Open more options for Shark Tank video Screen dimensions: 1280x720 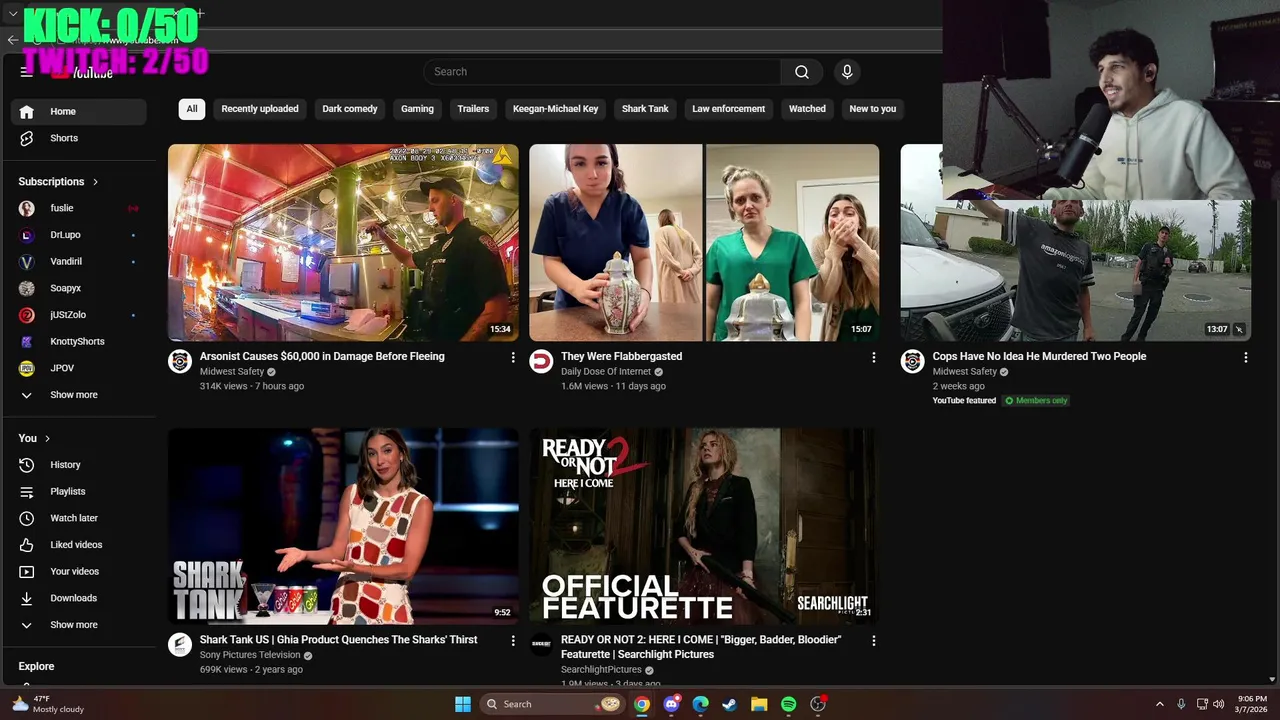point(513,641)
